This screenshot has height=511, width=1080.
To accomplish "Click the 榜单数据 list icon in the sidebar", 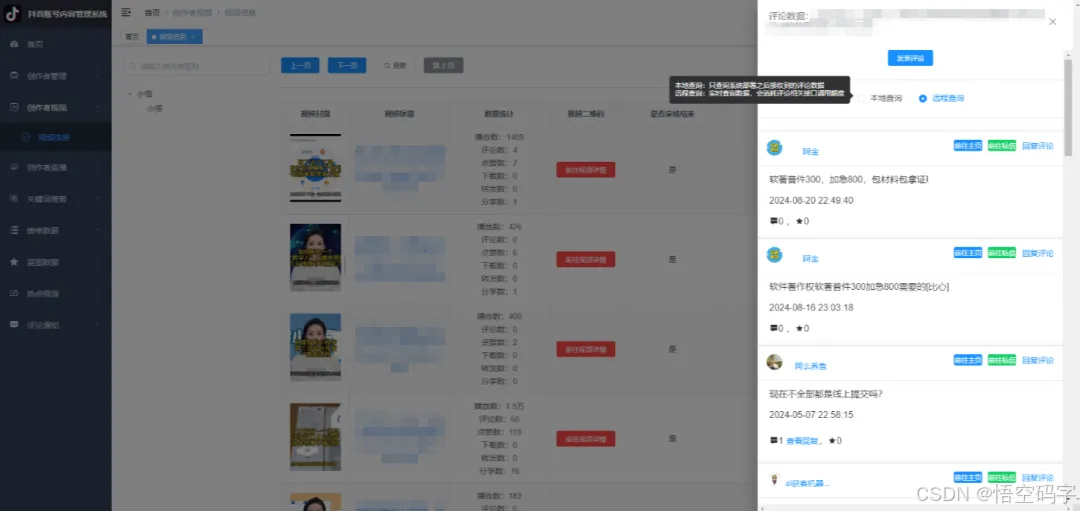I will tap(14, 230).
